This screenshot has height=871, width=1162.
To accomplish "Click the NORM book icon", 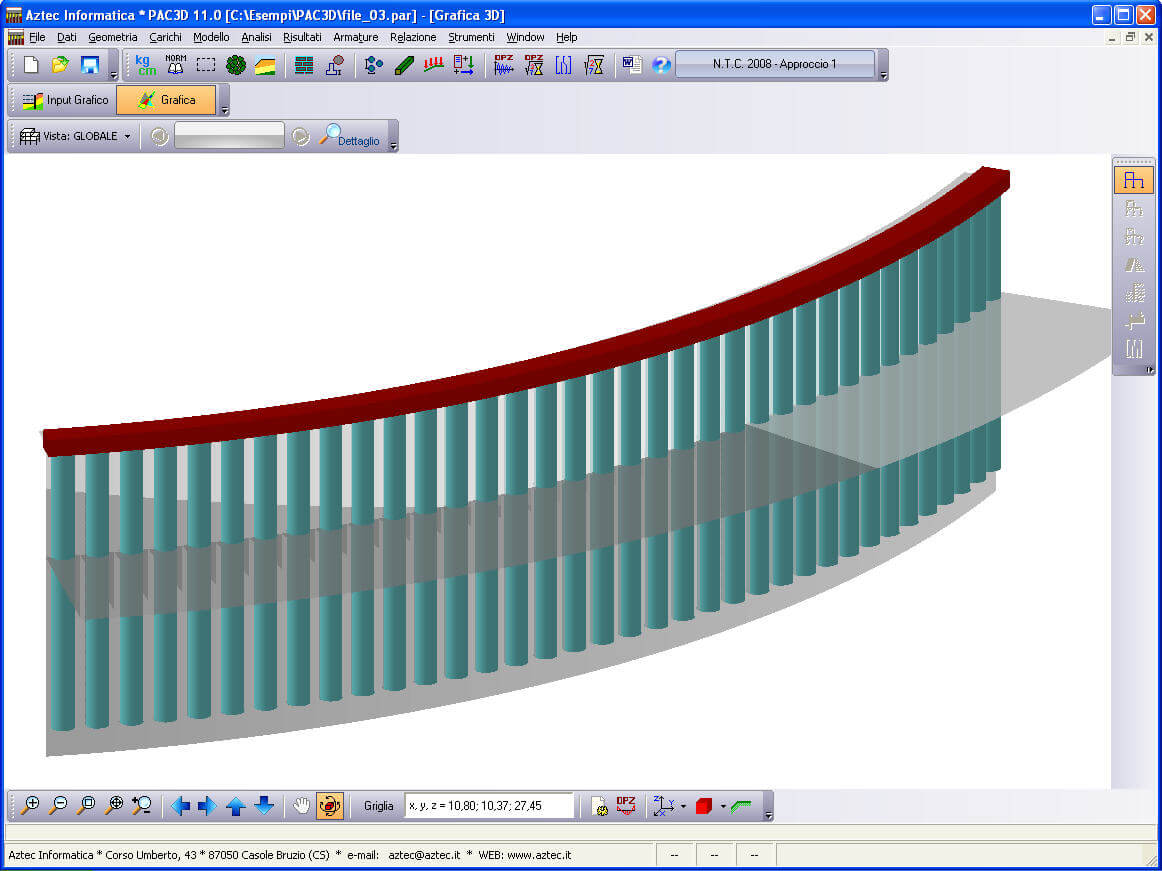I will (175, 65).
